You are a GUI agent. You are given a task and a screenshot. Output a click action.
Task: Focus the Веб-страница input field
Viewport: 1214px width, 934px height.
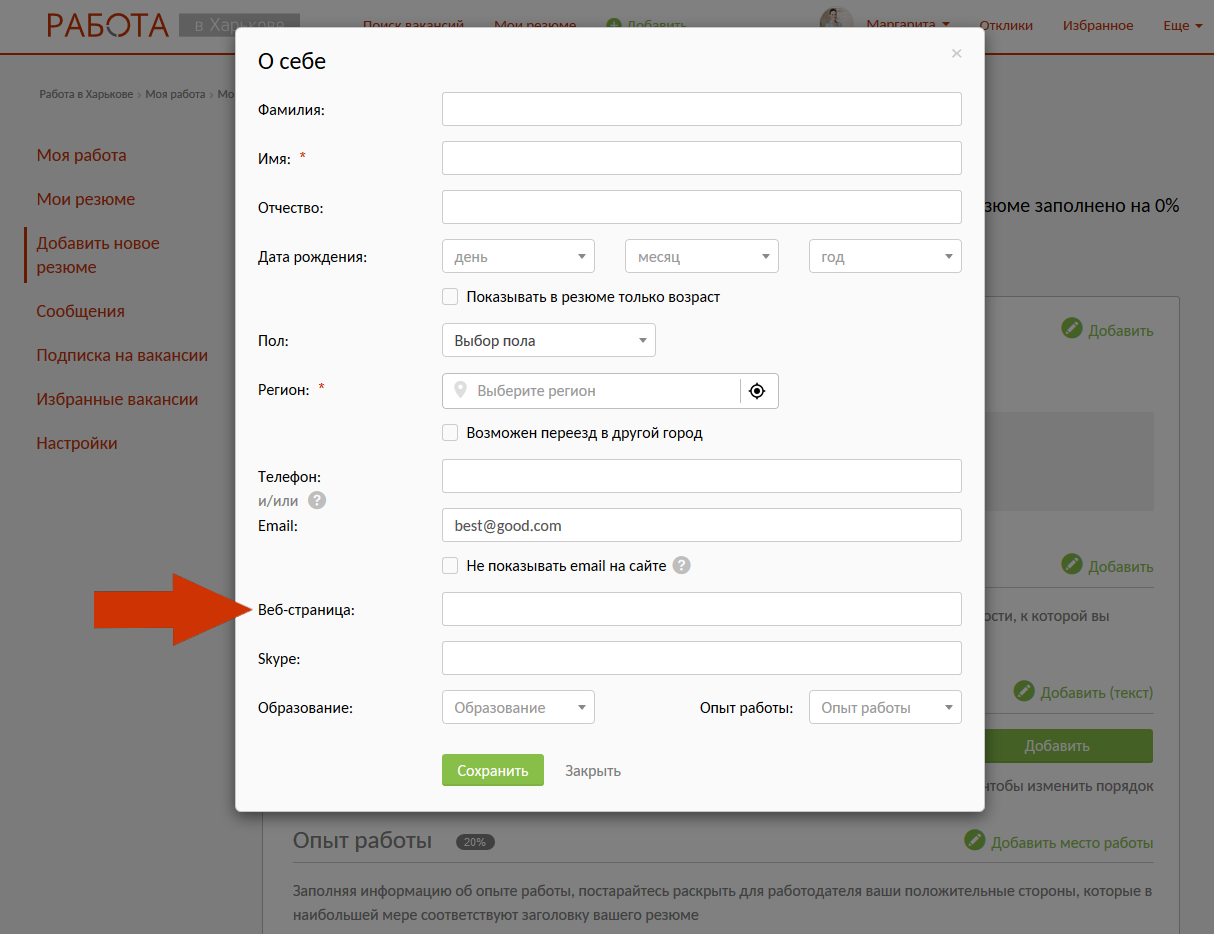pyautogui.click(x=701, y=609)
